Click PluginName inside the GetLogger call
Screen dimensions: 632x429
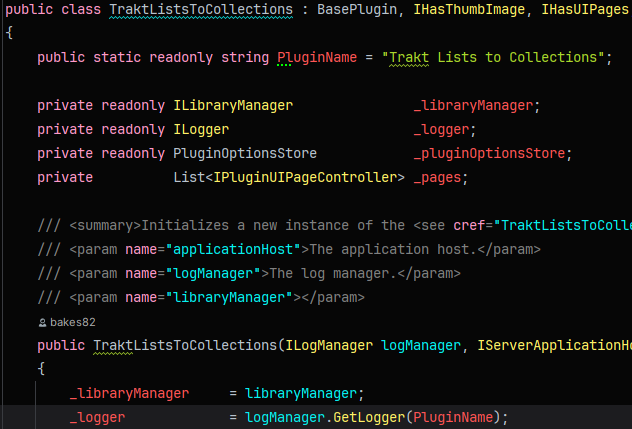click(453, 417)
